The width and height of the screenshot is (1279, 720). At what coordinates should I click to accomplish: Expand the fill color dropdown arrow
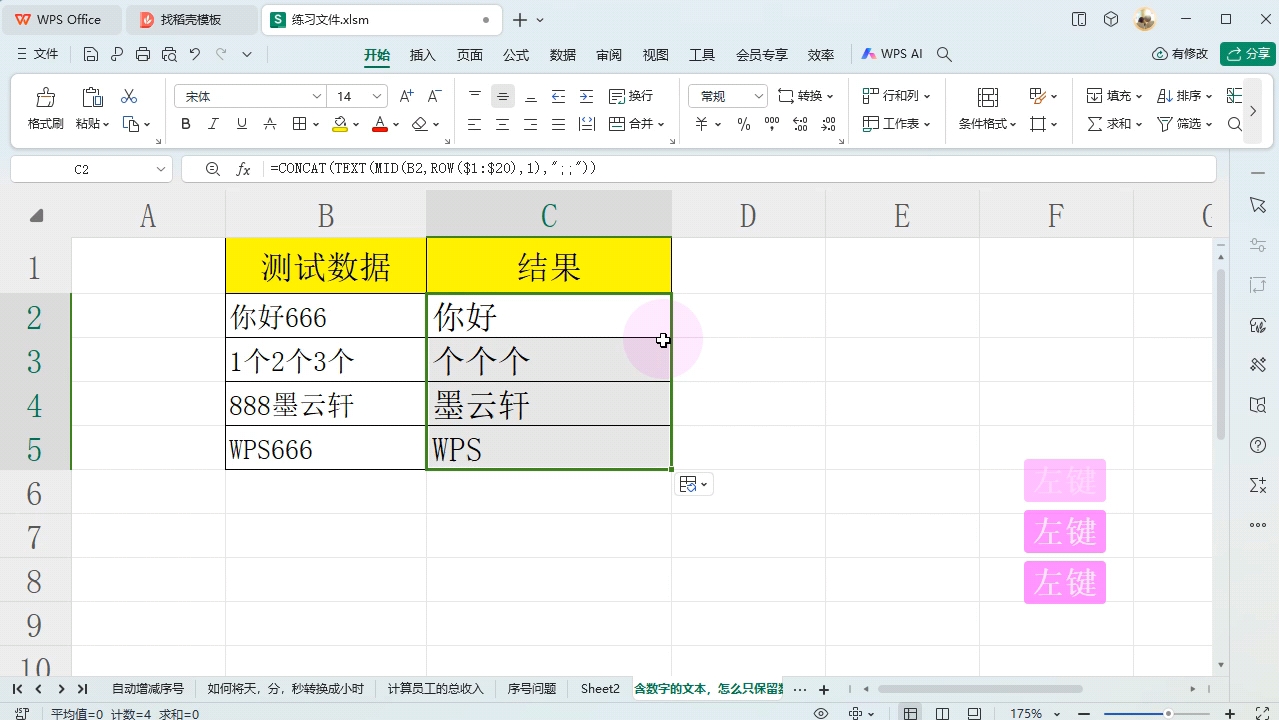[355, 123]
